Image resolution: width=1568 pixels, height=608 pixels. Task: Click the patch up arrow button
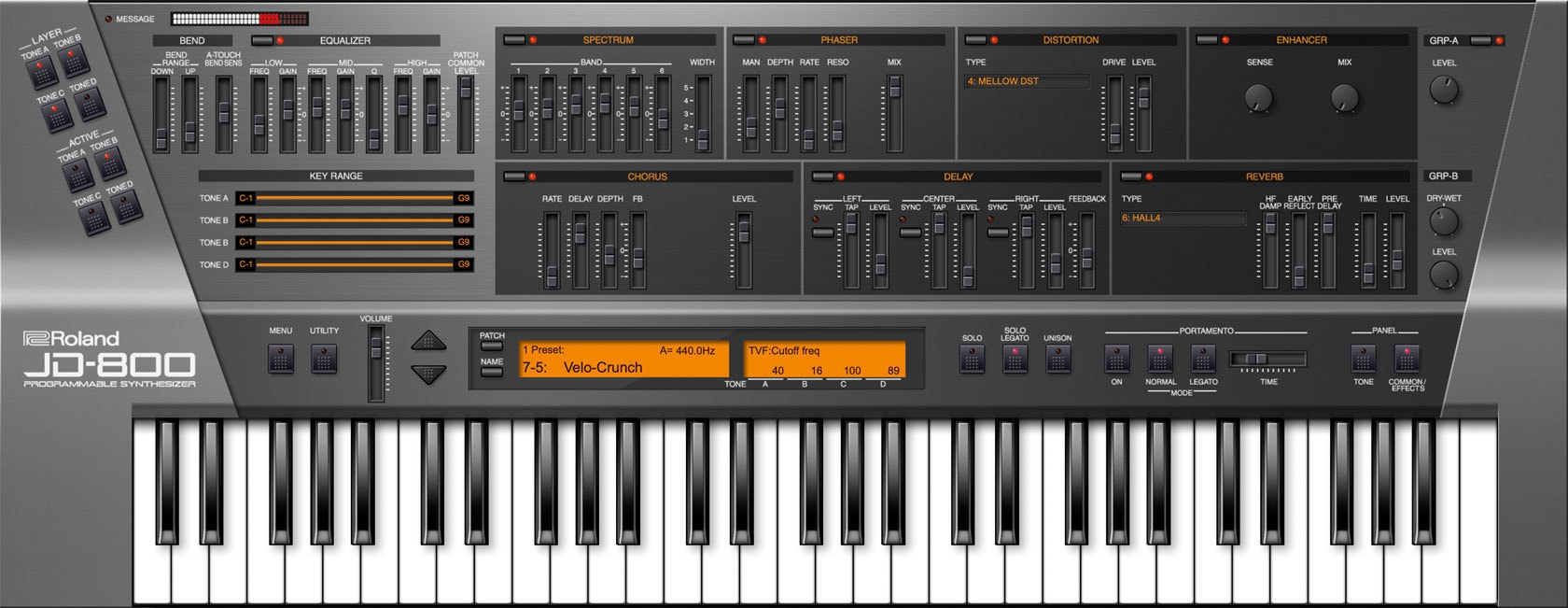(428, 341)
